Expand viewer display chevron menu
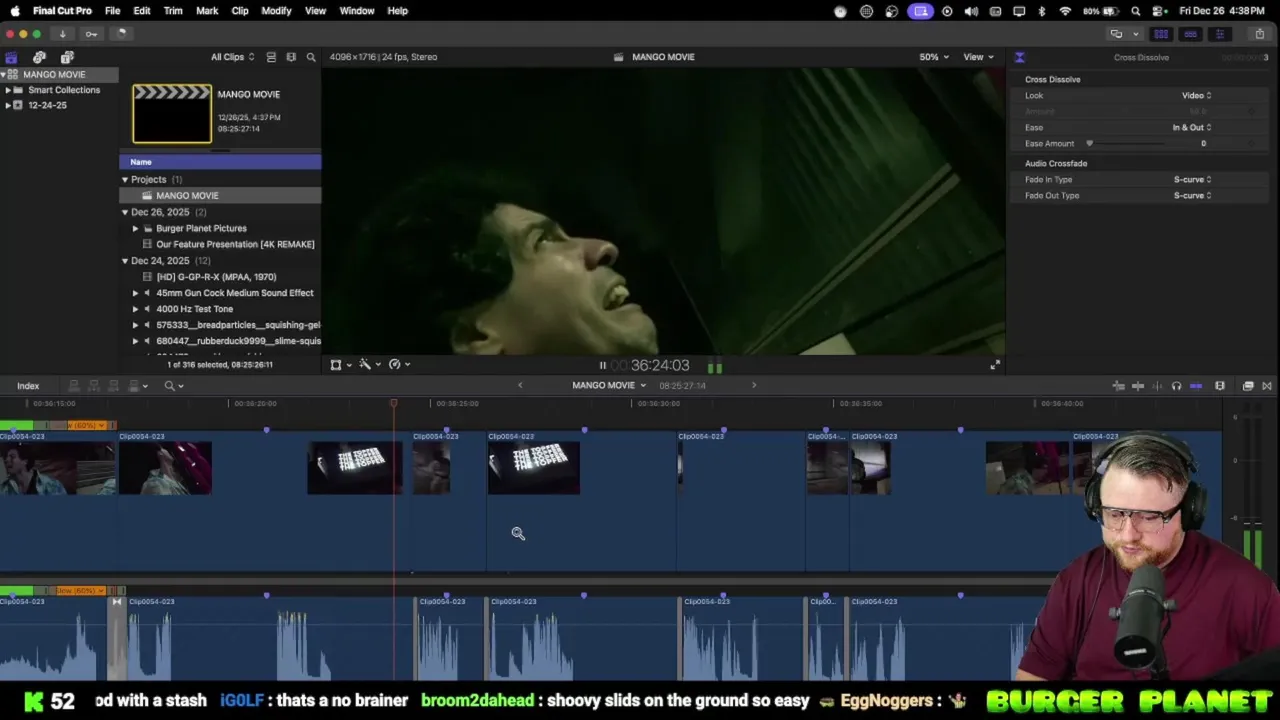This screenshot has width=1280, height=720. (1135, 34)
